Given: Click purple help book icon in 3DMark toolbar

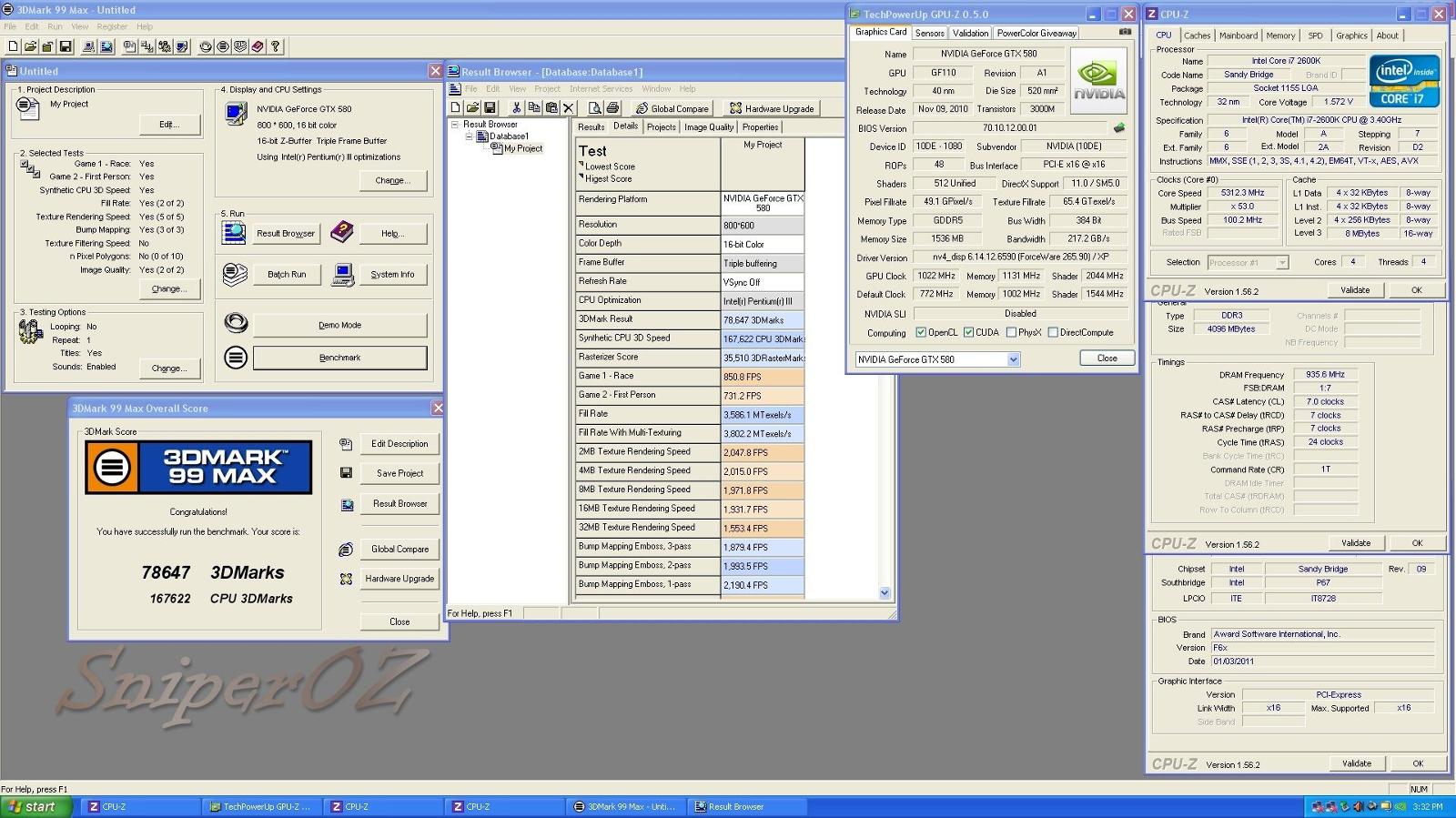Looking at the screenshot, I should 258,45.
